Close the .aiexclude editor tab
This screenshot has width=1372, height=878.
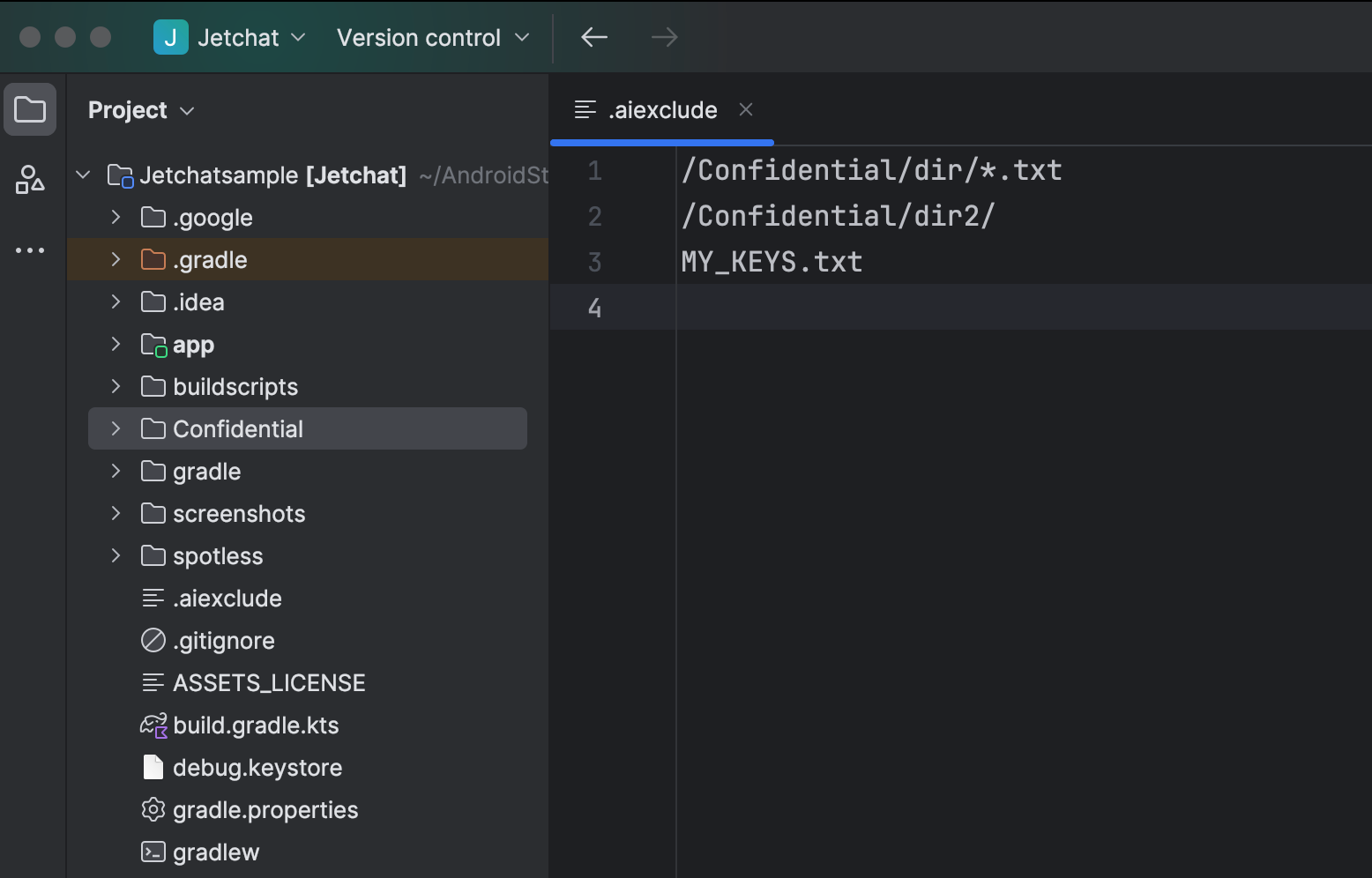[x=745, y=109]
